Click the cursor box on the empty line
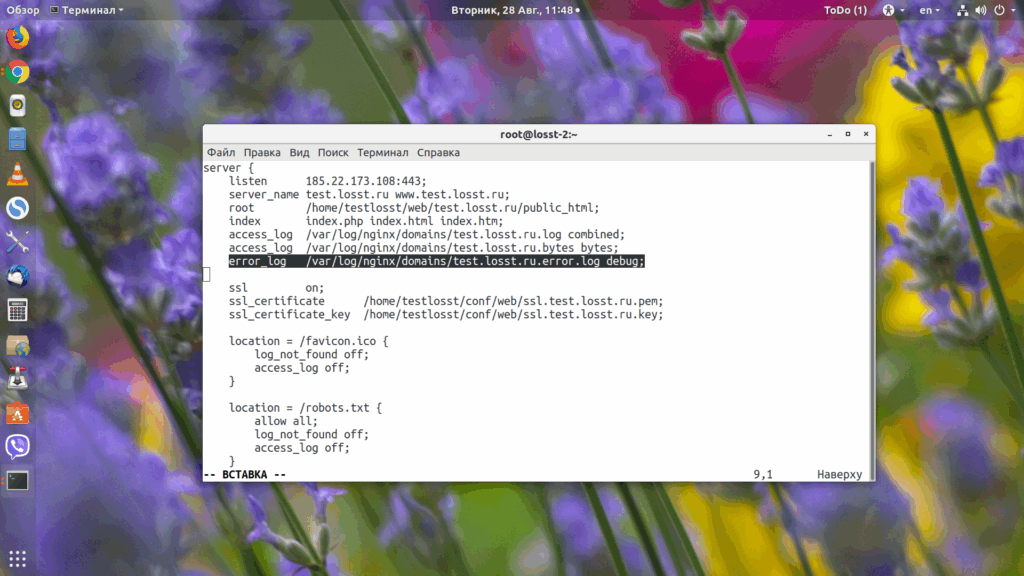Screen dimensions: 1024x576 pos(206,274)
